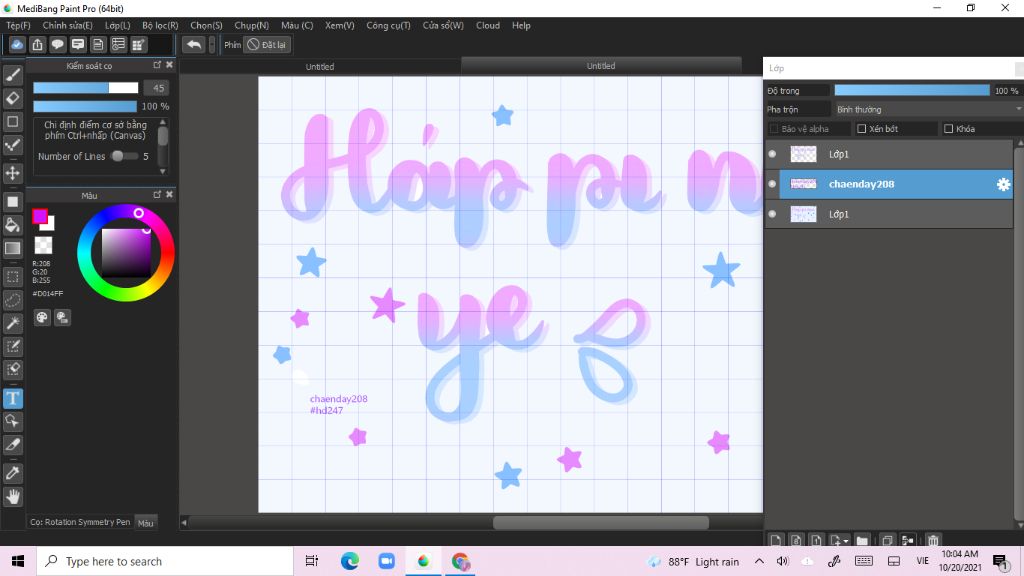This screenshot has width=1024, height=576.
Task: Open the Lớp(L) menu
Action: tap(118, 25)
